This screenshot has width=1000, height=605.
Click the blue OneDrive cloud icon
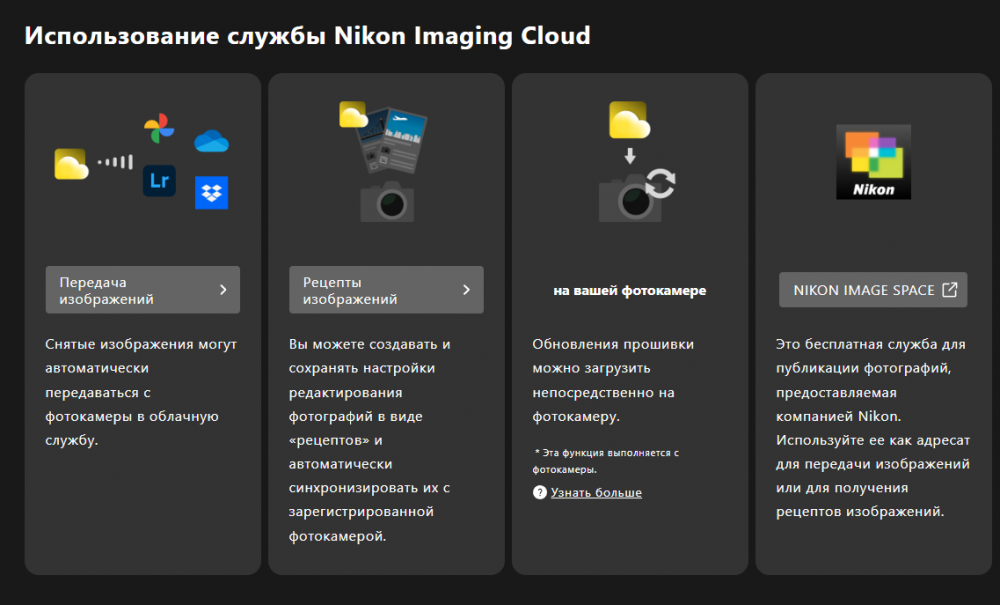[212, 141]
